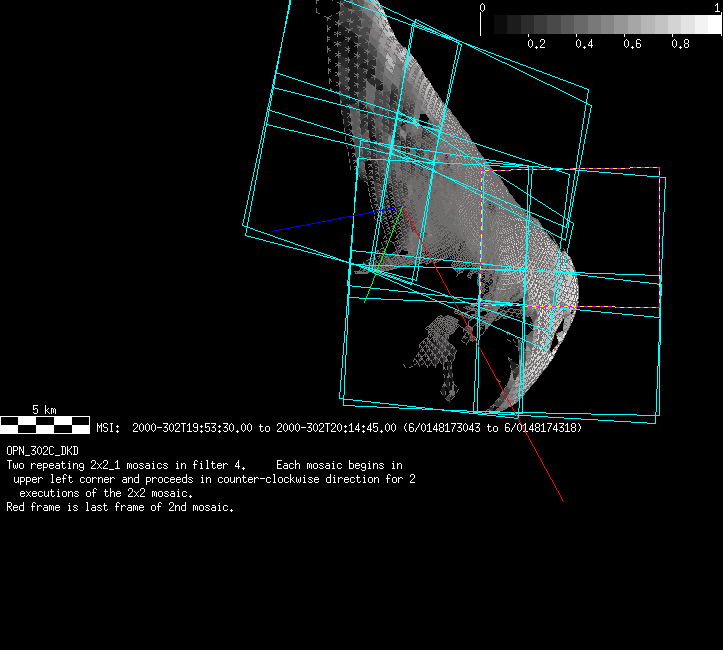This screenshot has width=723, height=650.
Task: Click the colorbar minimum label 0
Action: pos(483,7)
